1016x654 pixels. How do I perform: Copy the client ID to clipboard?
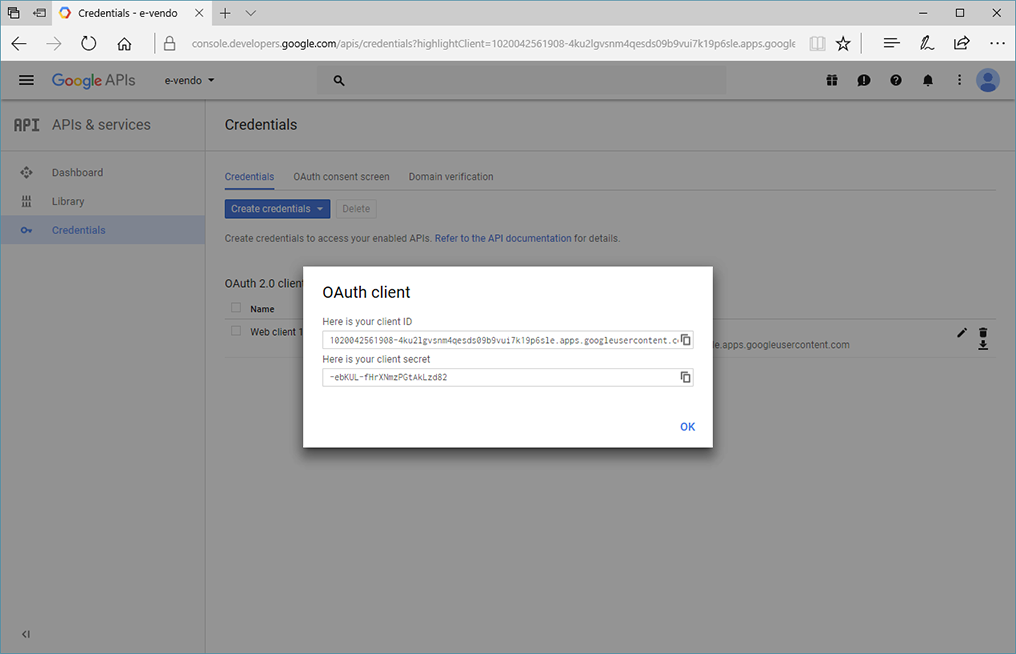click(x=686, y=340)
